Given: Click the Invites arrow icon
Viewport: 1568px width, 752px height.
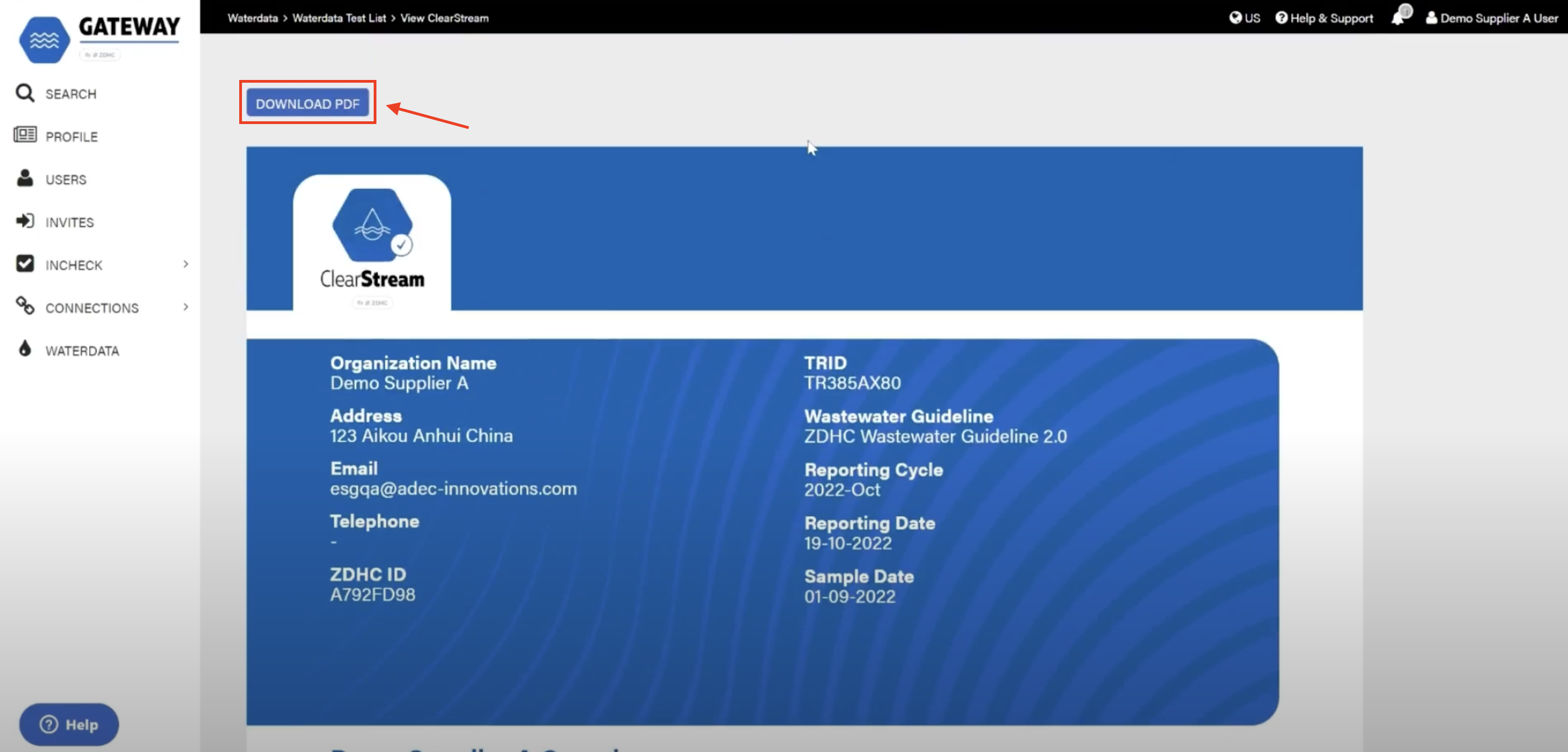Looking at the screenshot, I should (x=25, y=221).
